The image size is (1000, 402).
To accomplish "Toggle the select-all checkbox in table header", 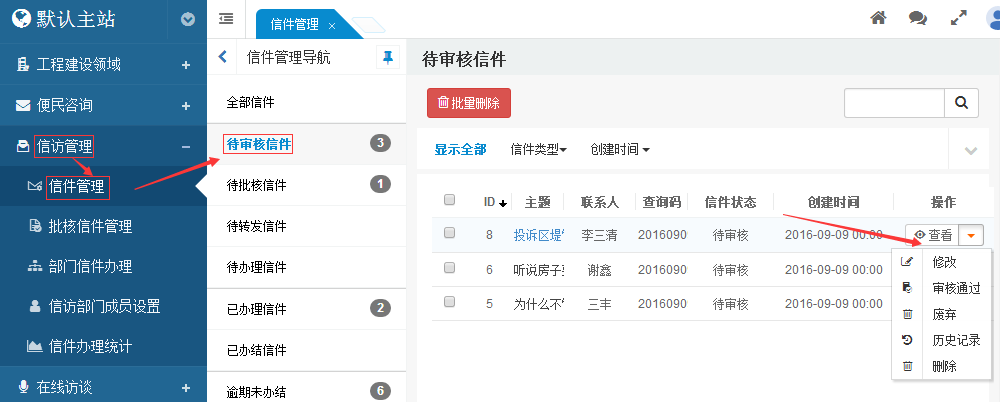I will click(x=449, y=200).
